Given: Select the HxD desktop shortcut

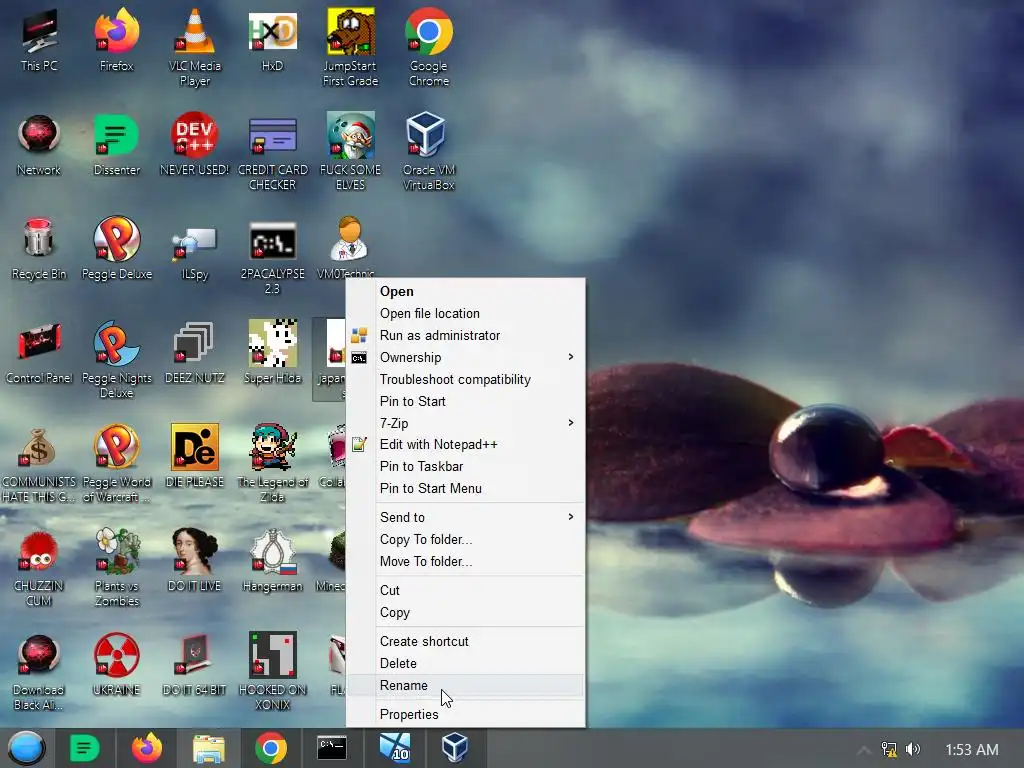Looking at the screenshot, I should click(x=272, y=40).
